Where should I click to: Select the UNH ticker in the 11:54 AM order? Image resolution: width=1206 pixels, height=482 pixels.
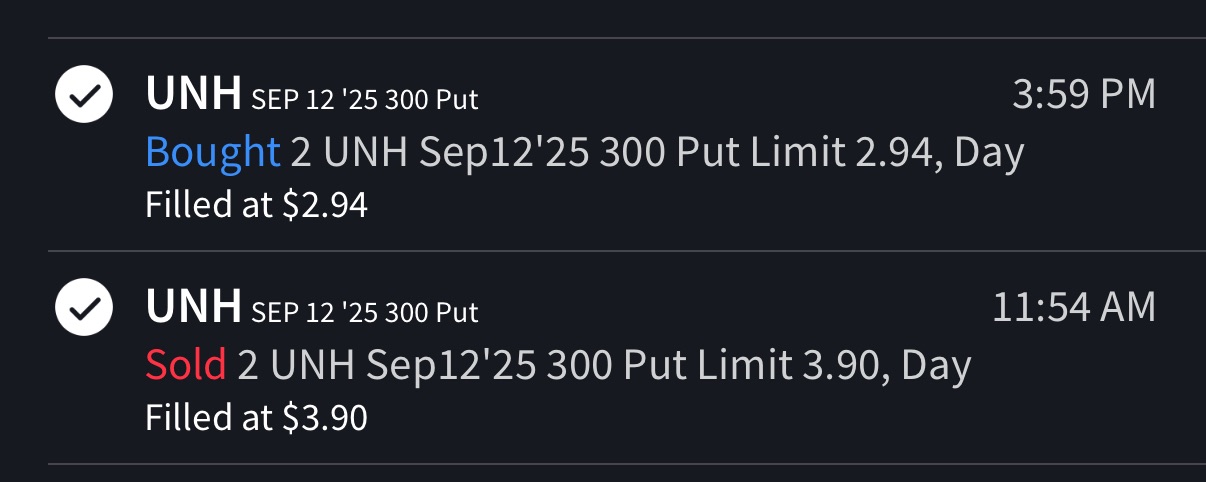point(193,308)
